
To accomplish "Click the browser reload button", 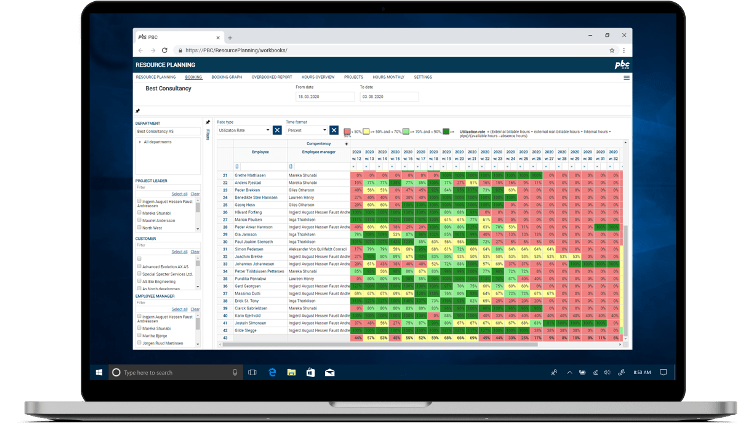I will coord(164,49).
